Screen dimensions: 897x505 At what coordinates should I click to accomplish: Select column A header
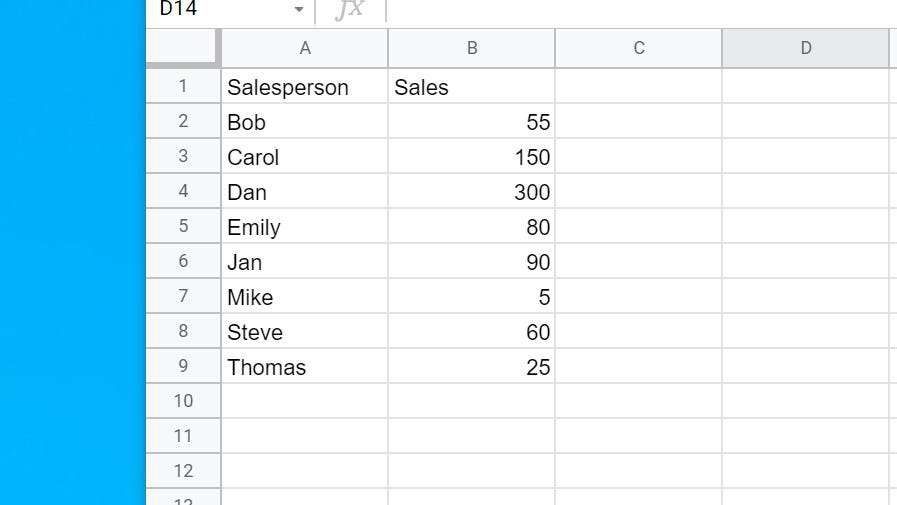point(305,48)
